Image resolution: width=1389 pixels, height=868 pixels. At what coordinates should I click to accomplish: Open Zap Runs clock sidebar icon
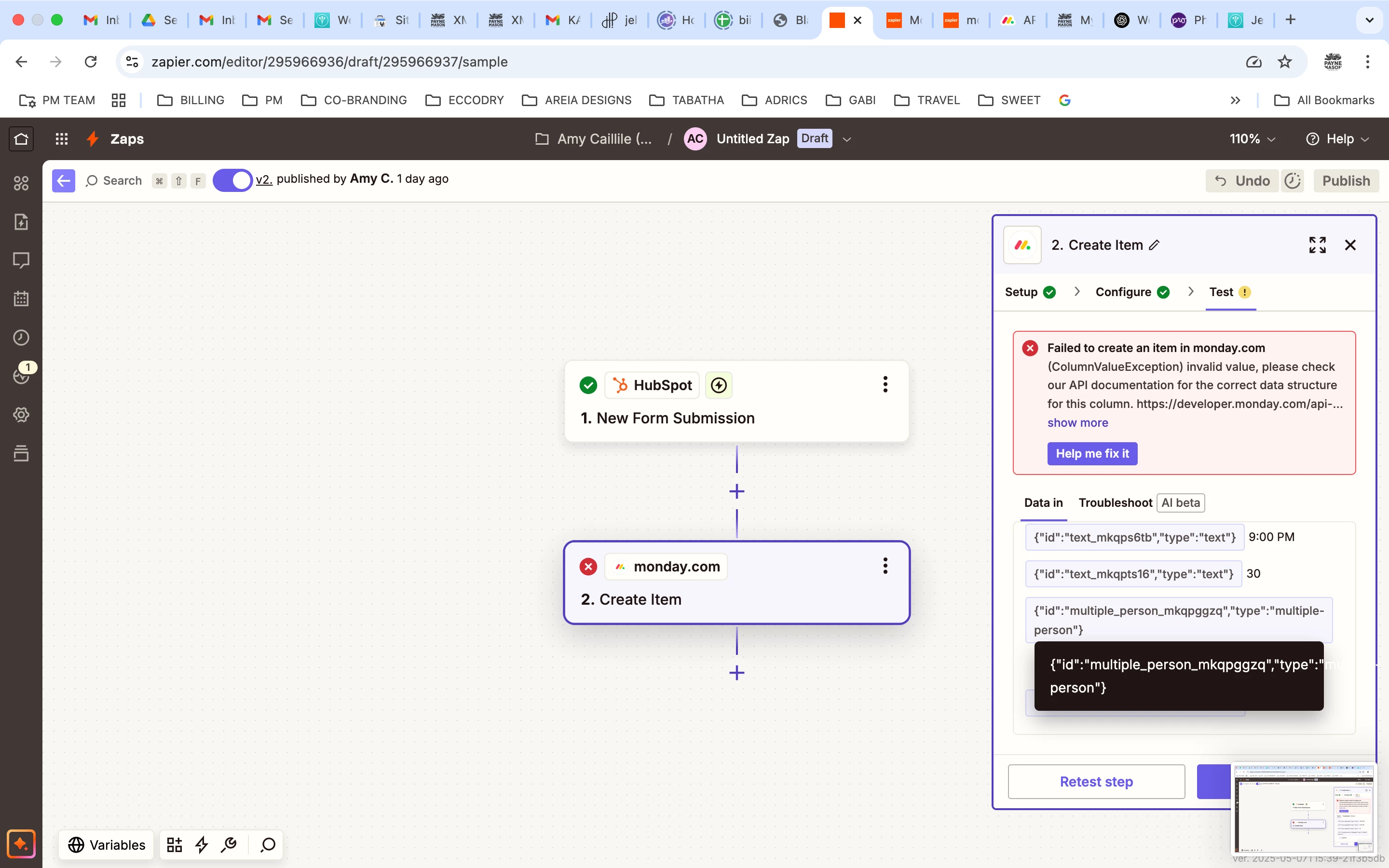pos(21,338)
